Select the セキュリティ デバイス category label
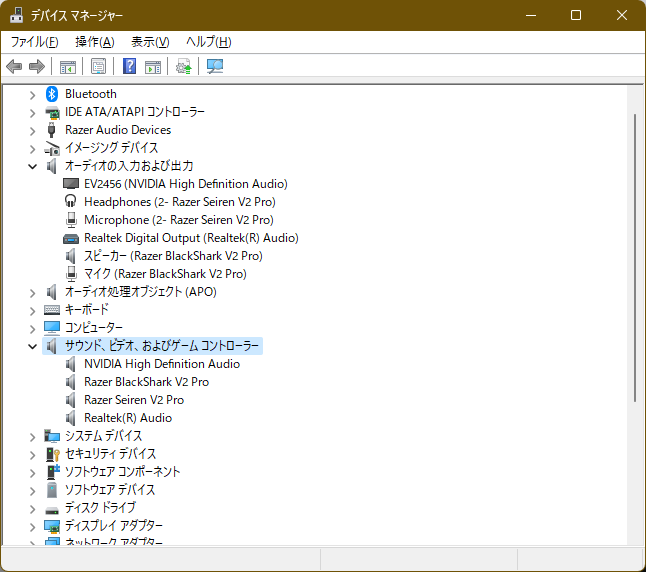 point(110,454)
